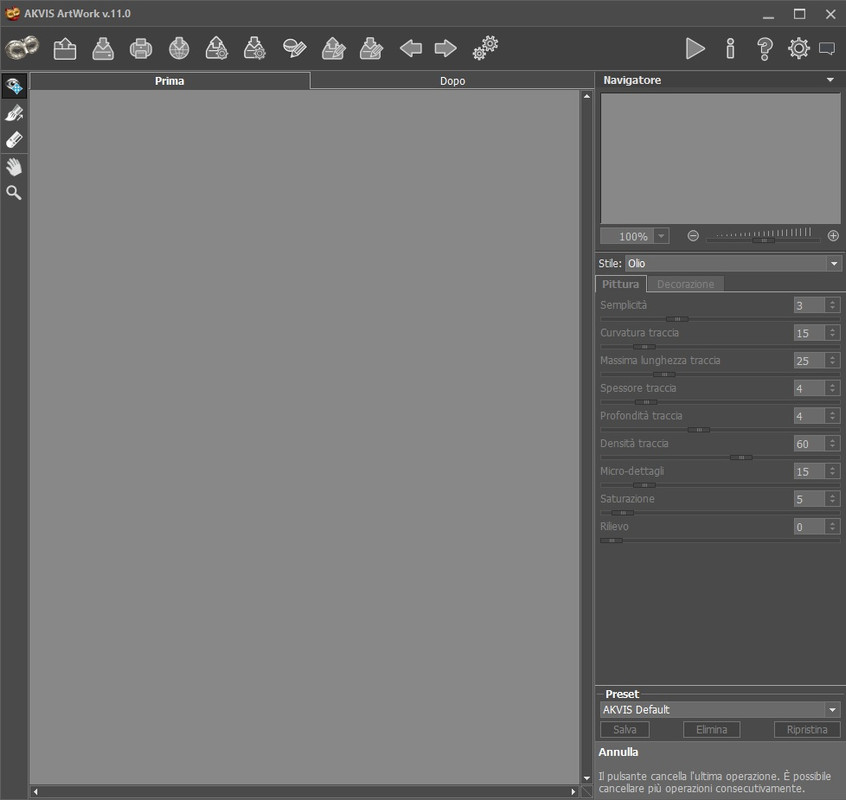This screenshot has width=846, height=800.
Task: Open the Stile Olio dropdown
Action: coord(733,263)
